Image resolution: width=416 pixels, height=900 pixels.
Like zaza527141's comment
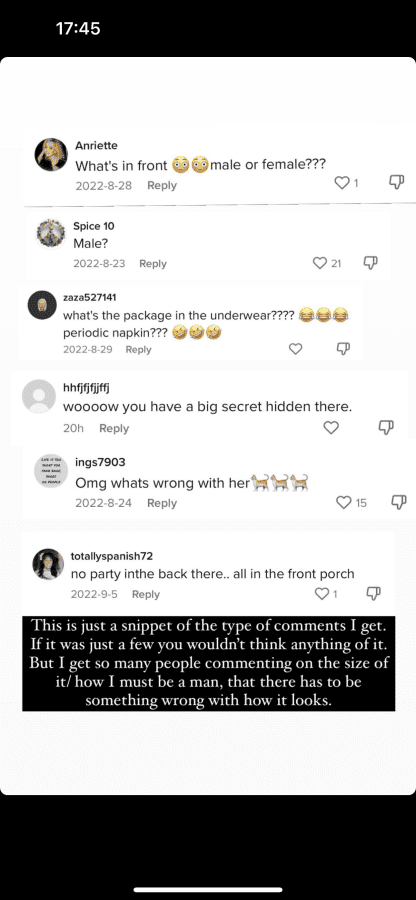coord(295,349)
